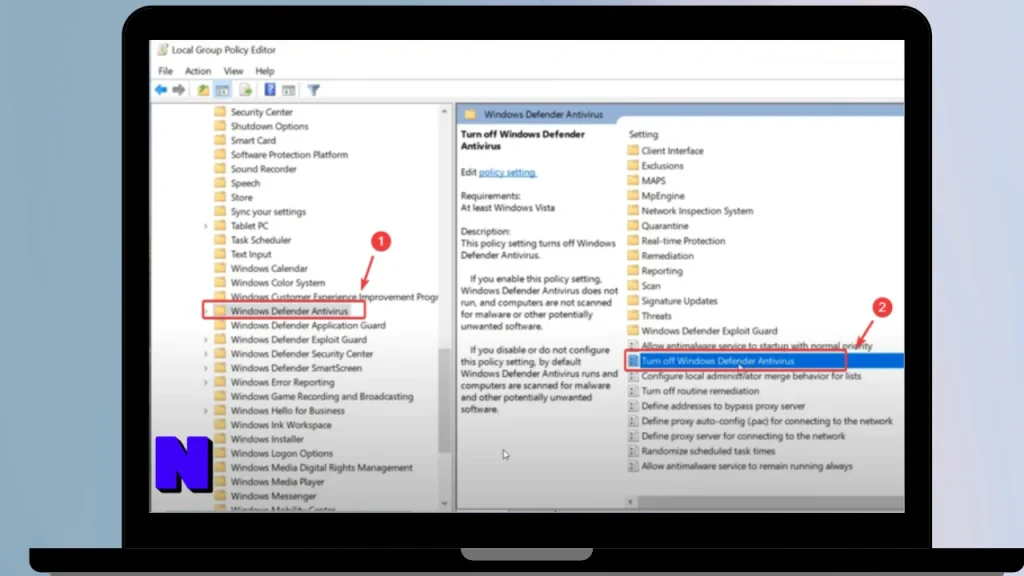Select Windows Logon Options in the tree

pos(281,453)
